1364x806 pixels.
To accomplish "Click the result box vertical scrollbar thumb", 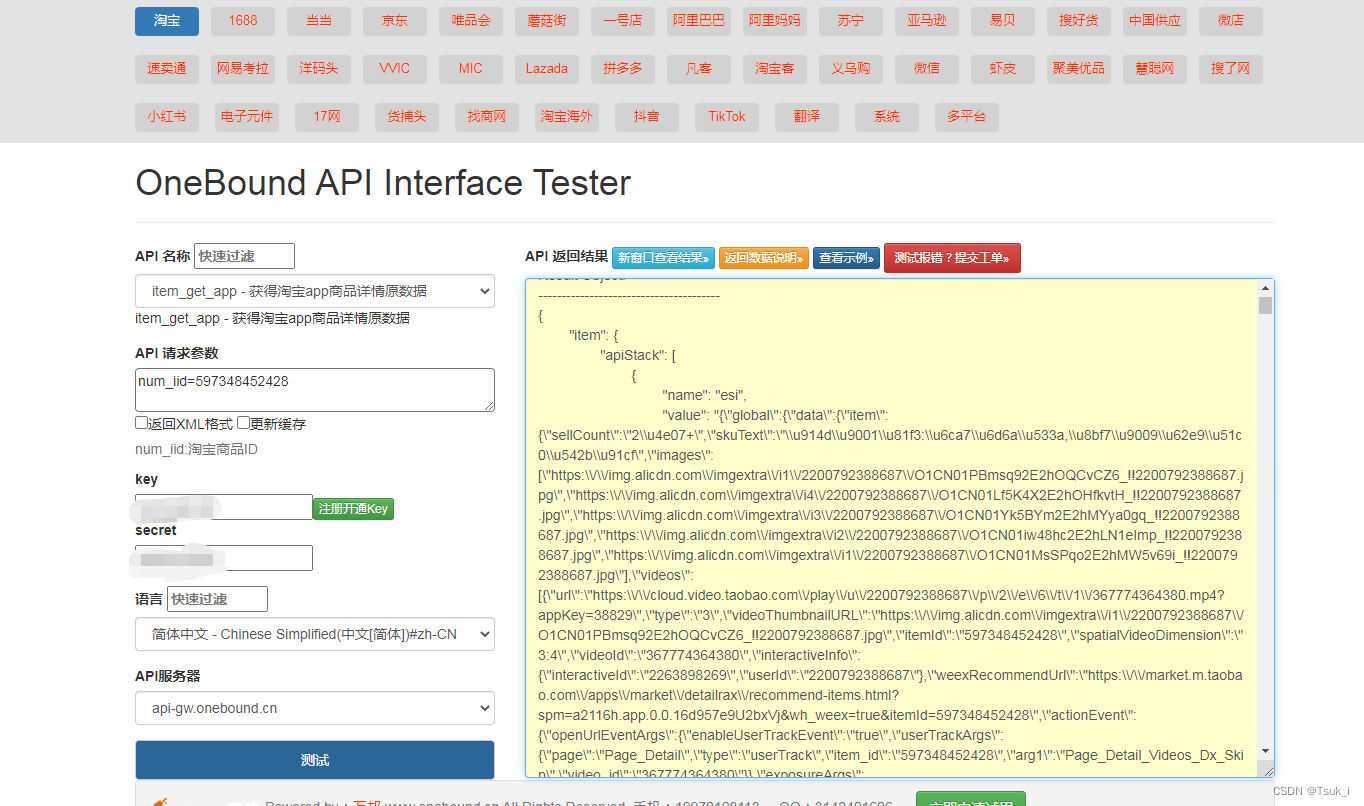I will pos(1265,306).
